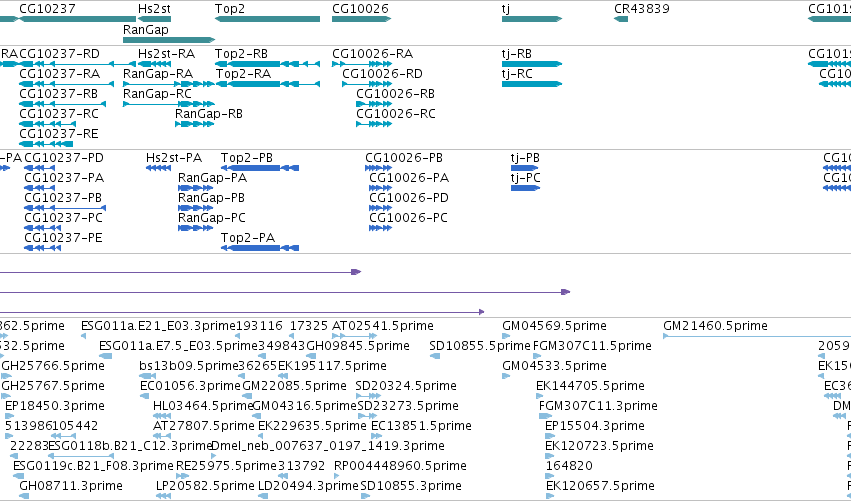Click EST EC13851.5prime
Image resolution: width=851 pixels, height=501 pixels.
coord(421,426)
